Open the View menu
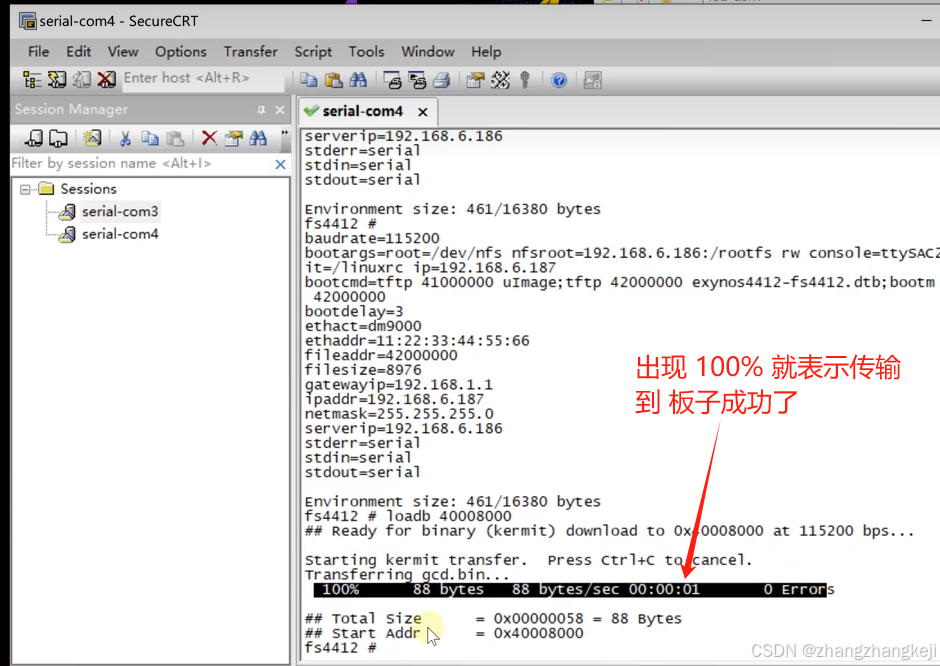940x666 pixels. click(123, 52)
